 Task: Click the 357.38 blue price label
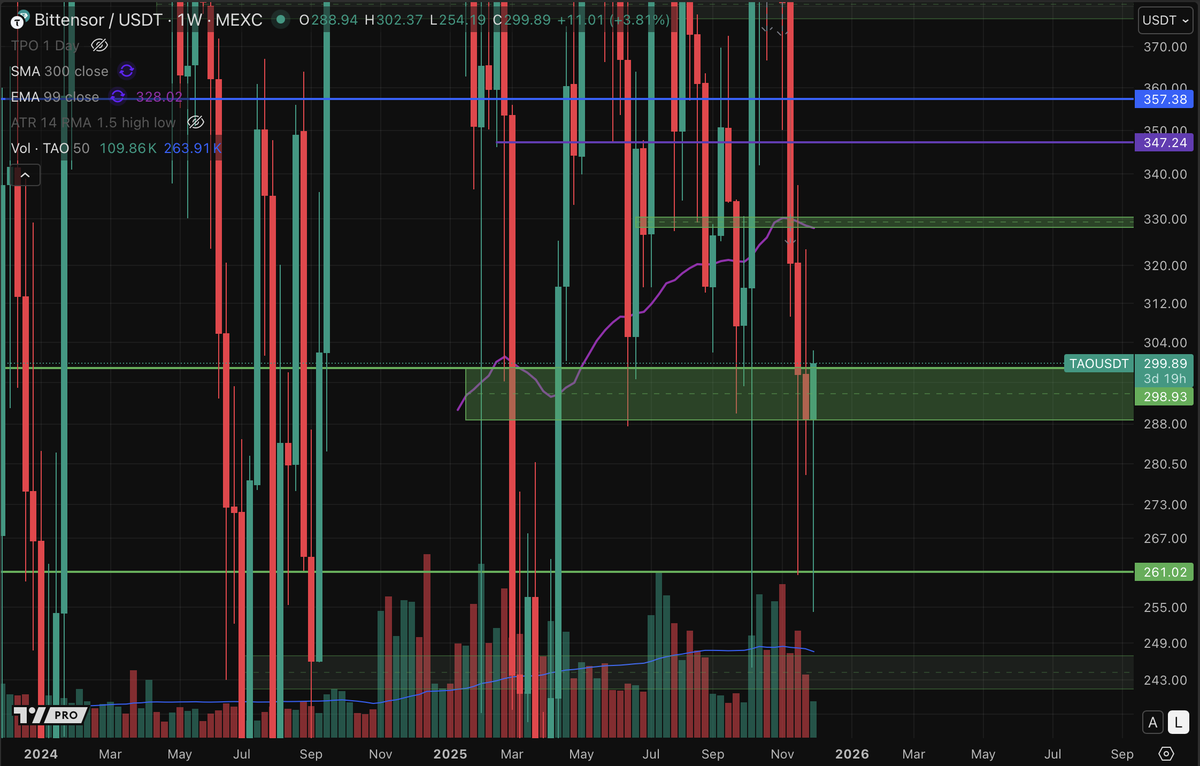[x=1164, y=99]
